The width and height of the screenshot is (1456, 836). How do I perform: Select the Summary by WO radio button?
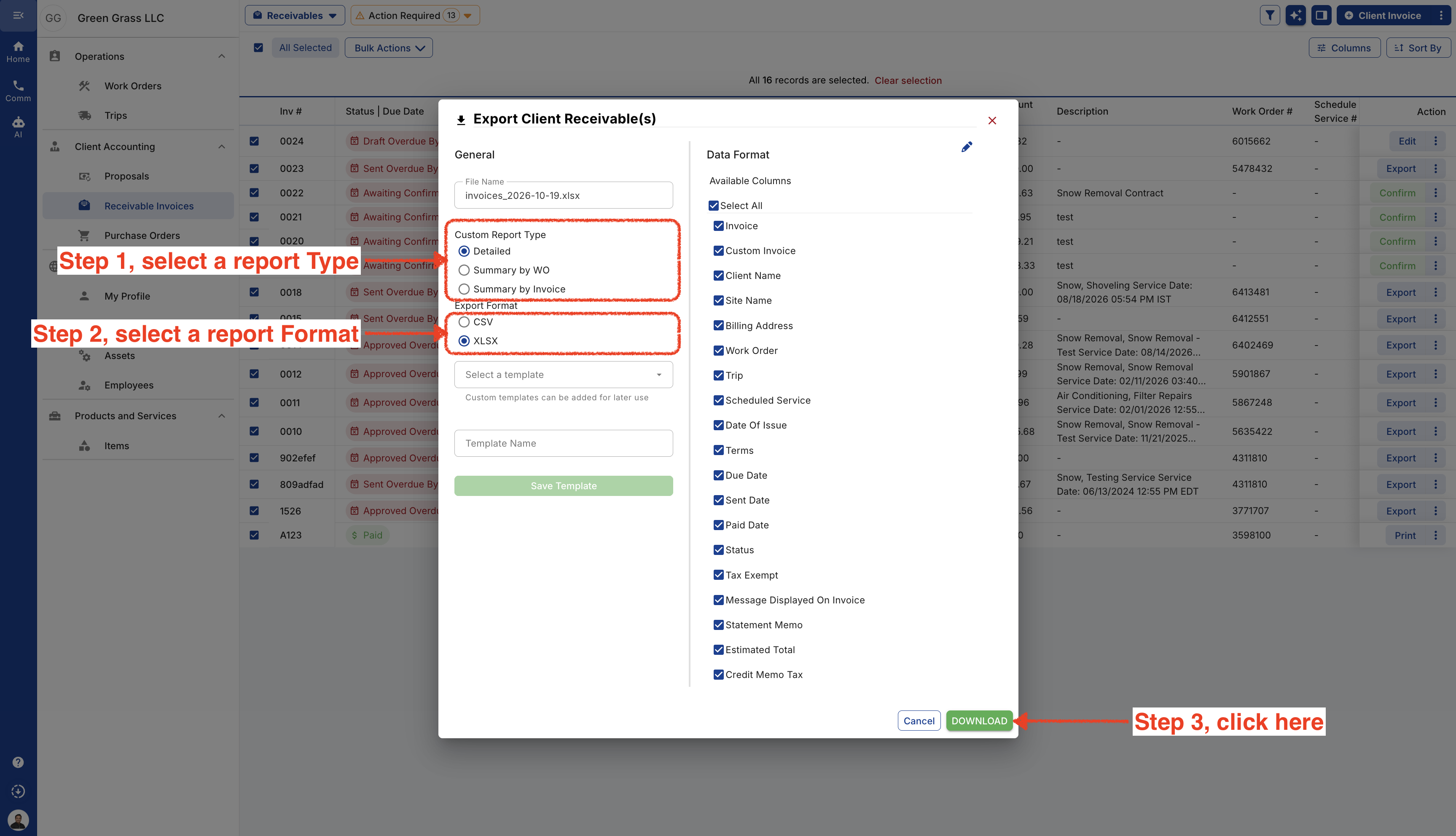pos(464,270)
